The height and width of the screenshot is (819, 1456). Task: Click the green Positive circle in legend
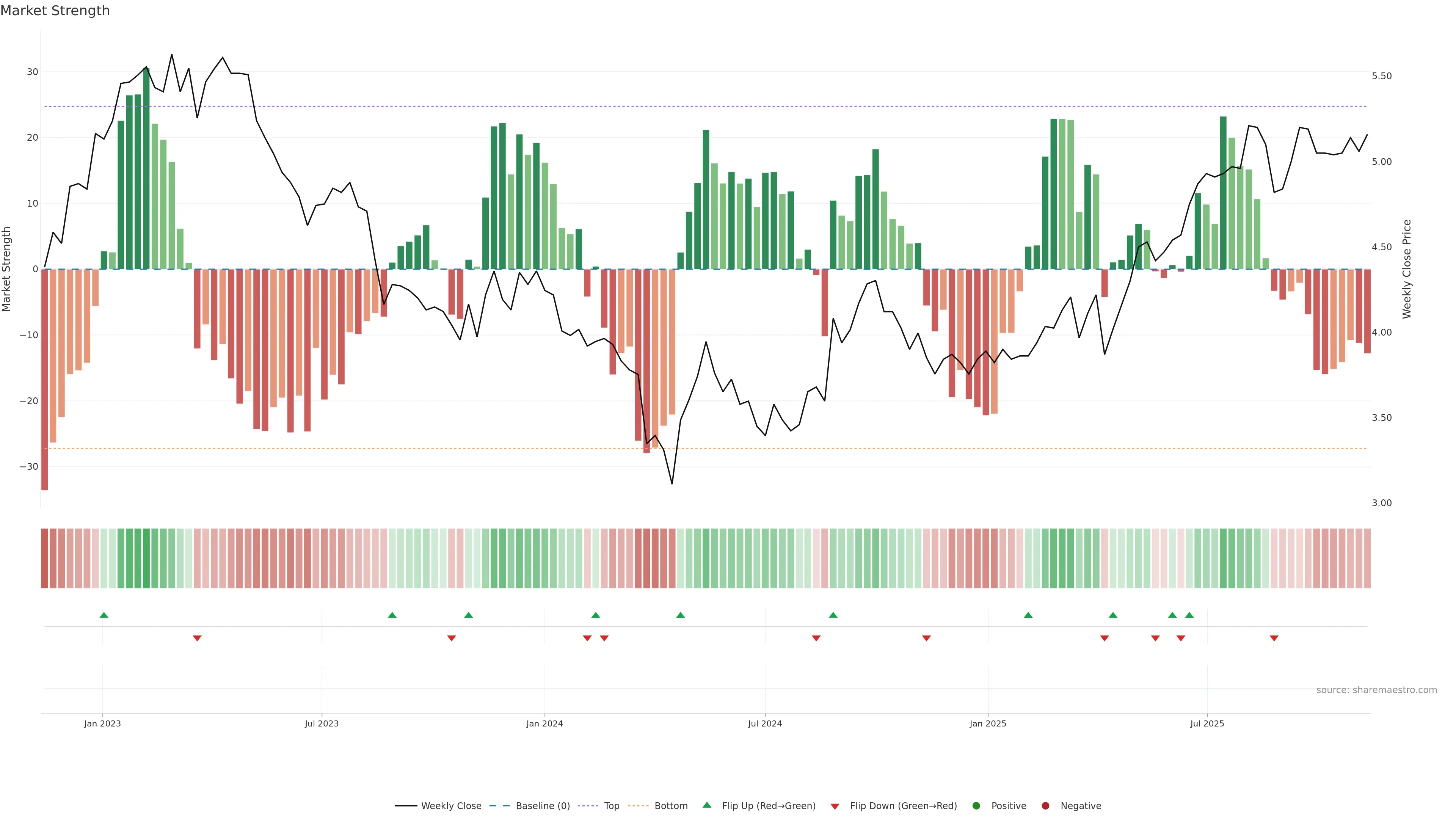tap(976, 806)
